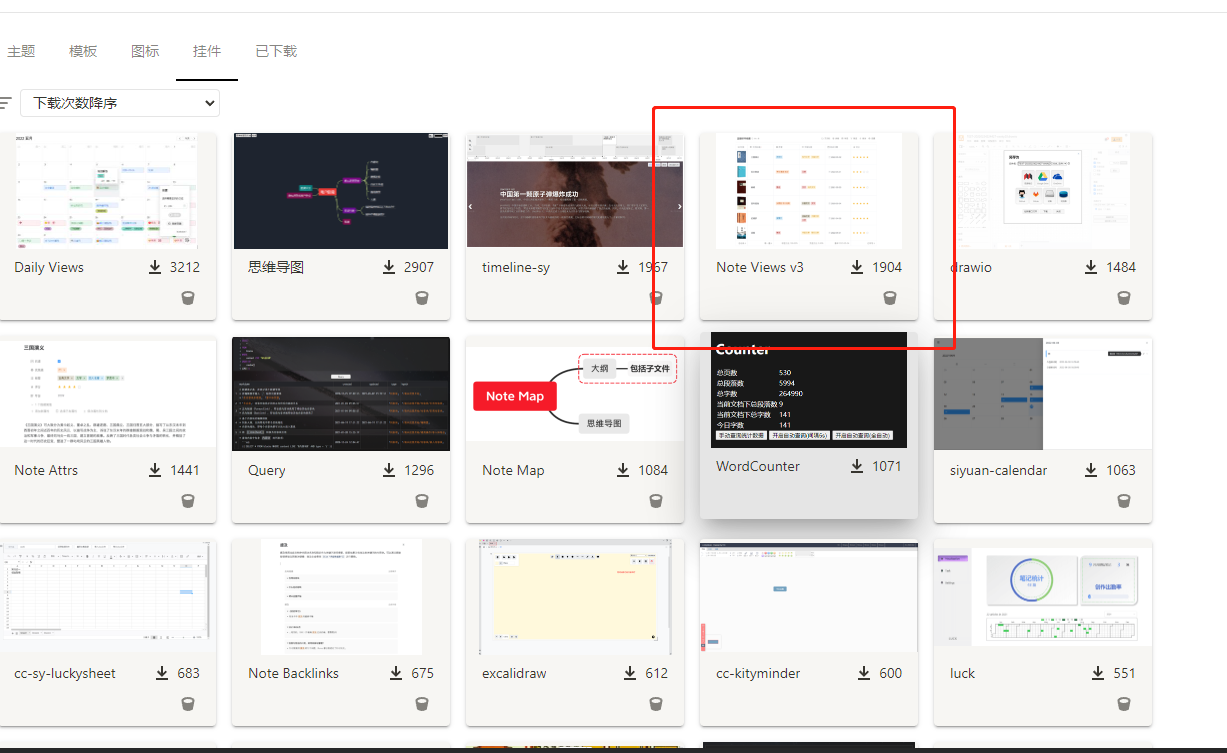Open the 思维导图 dark mind map thumbnail
The height and width of the screenshot is (753, 1227).
pyautogui.click(x=341, y=191)
